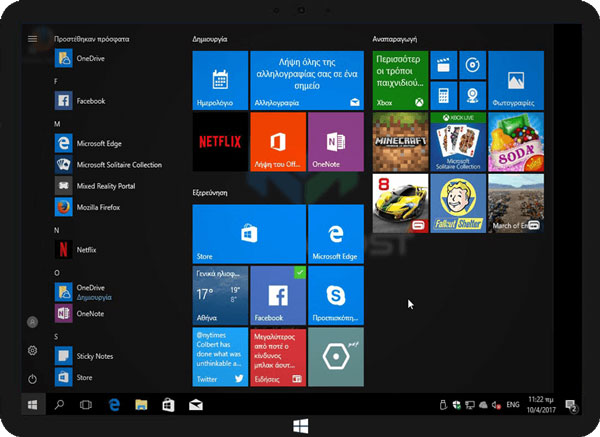
Task: Open the Xbox tile
Action: tap(400, 80)
